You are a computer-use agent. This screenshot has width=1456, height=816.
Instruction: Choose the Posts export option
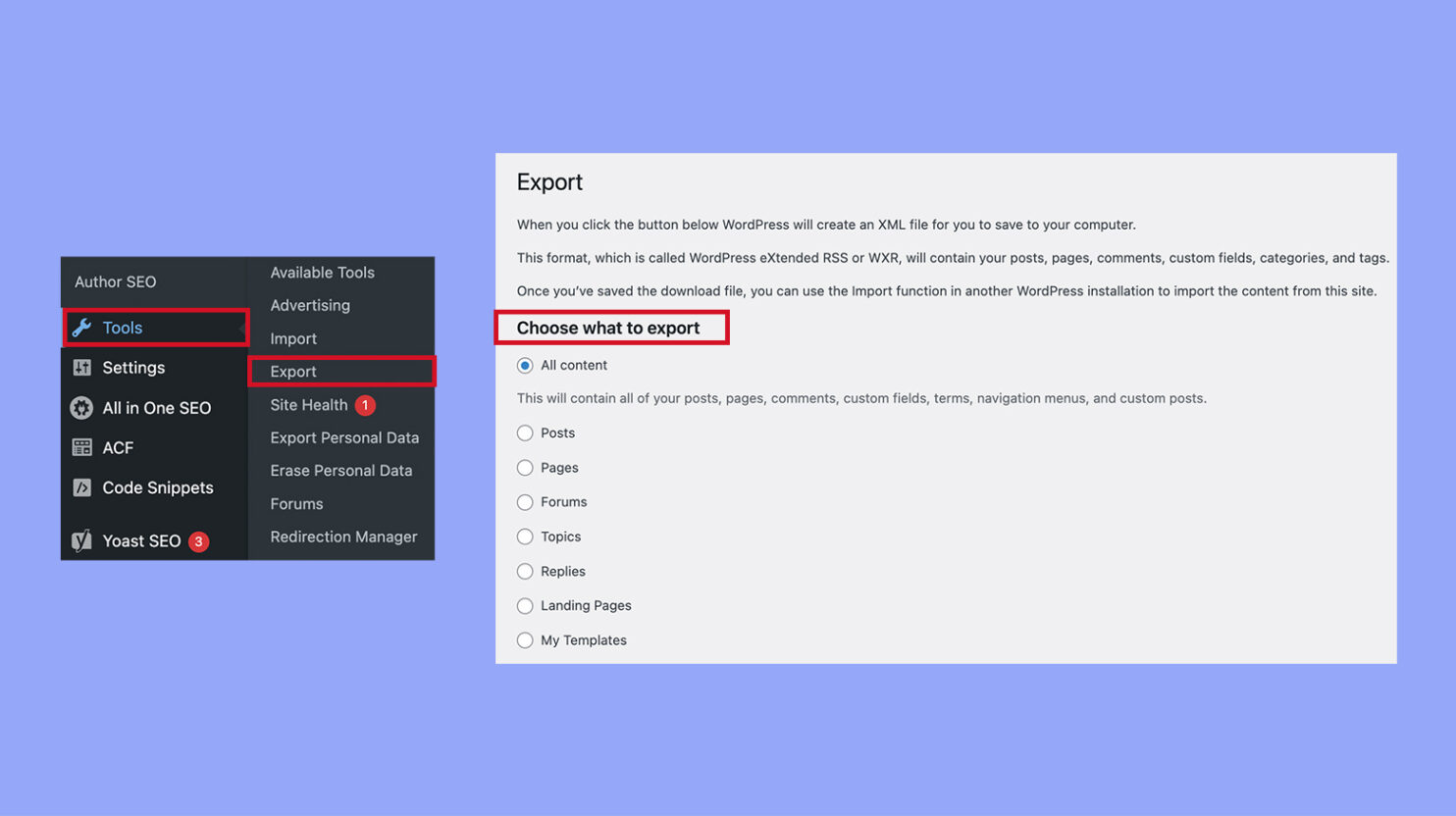pyautogui.click(x=524, y=433)
